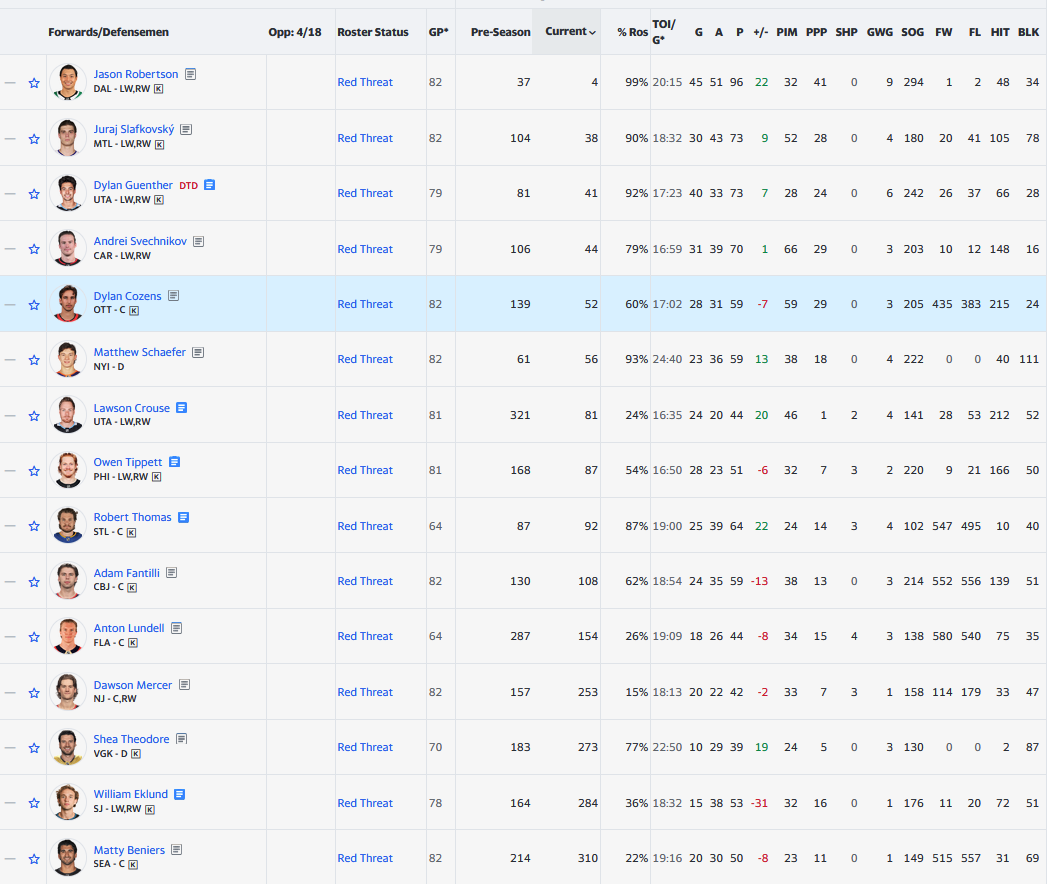This screenshot has height=884, width=1059.
Task: Open Robert Thomas's blue player notes icon
Action: coord(184,517)
